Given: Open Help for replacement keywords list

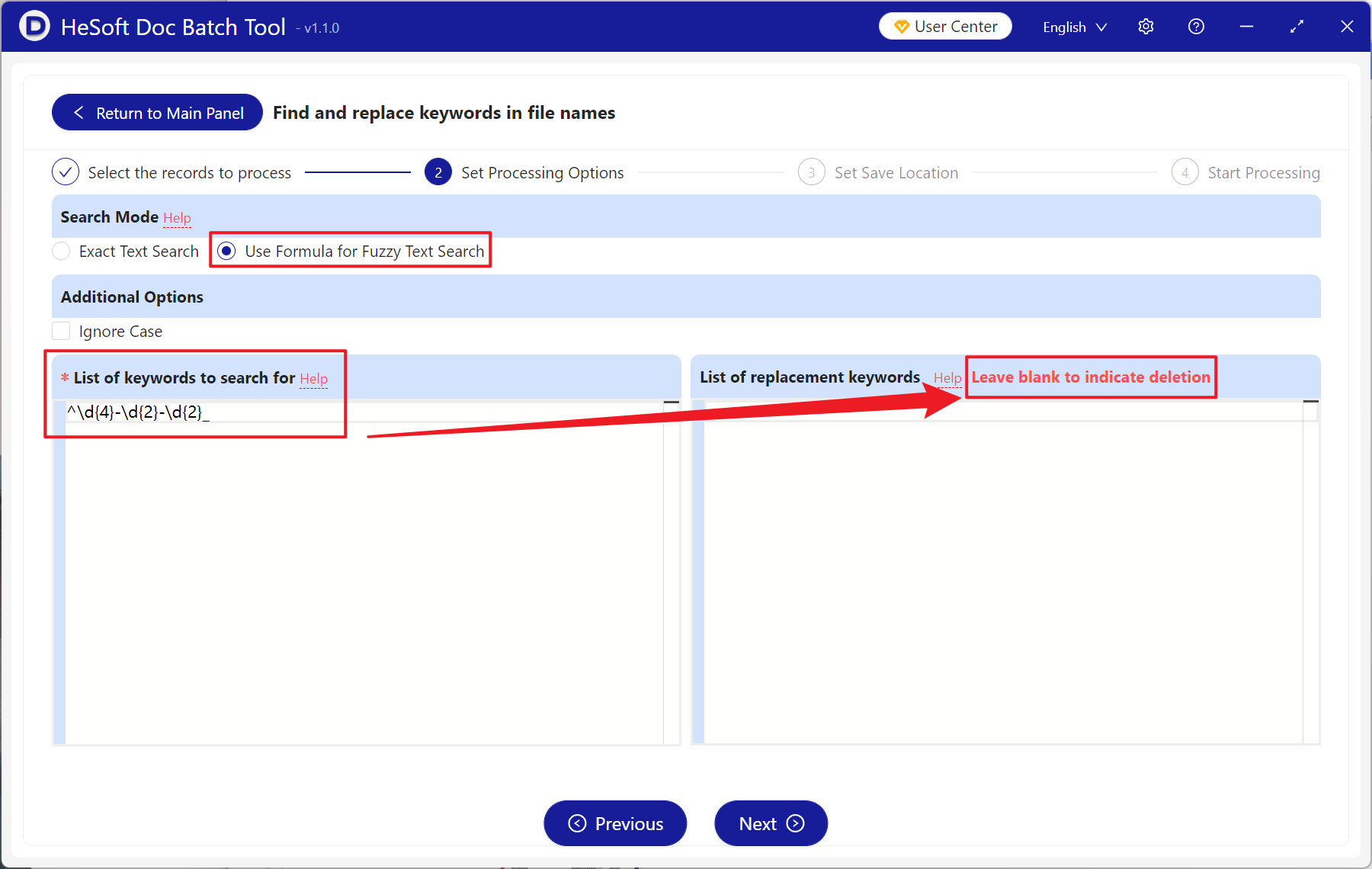Looking at the screenshot, I should pos(947,378).
